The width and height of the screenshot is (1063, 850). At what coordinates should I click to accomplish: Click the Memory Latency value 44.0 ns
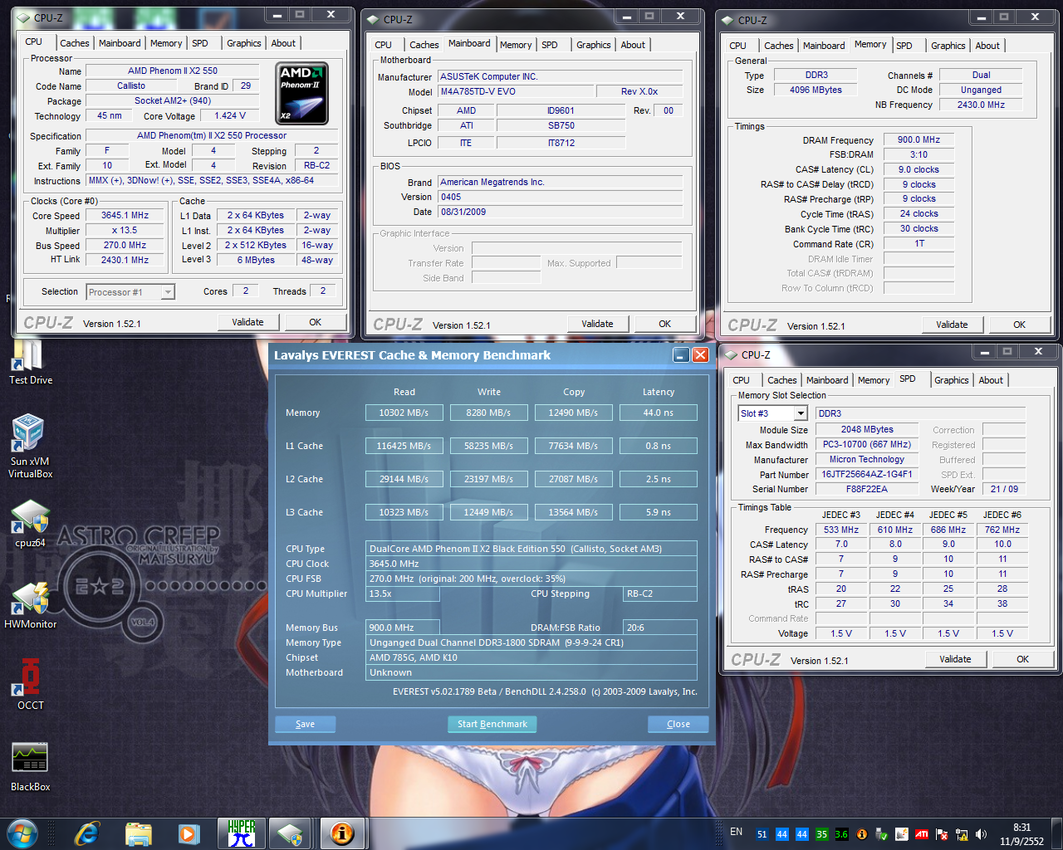(658, 413)
